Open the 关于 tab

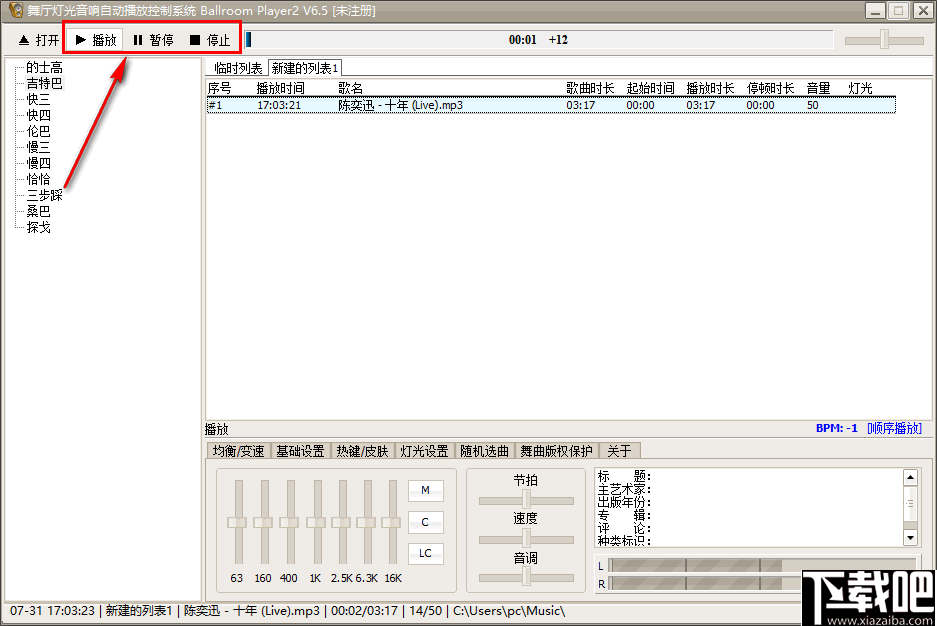click(x=619, y=451)
